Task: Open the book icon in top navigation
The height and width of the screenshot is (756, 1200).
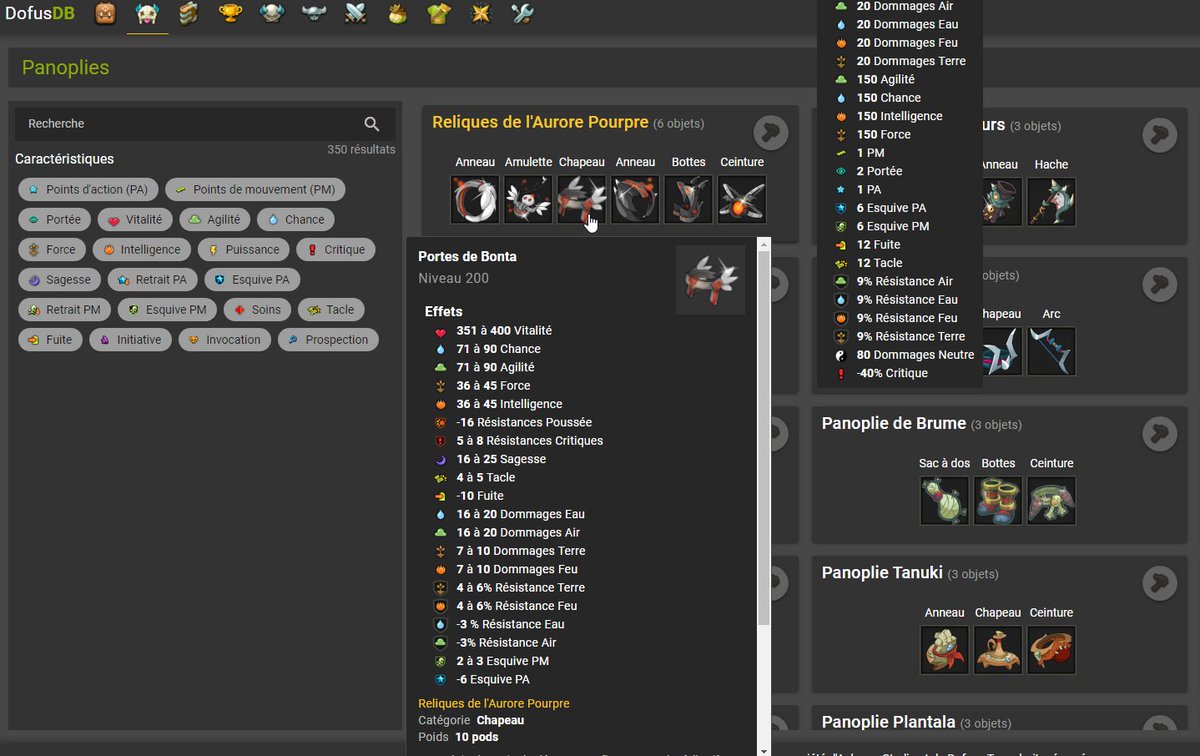Action: pos(189,14)
